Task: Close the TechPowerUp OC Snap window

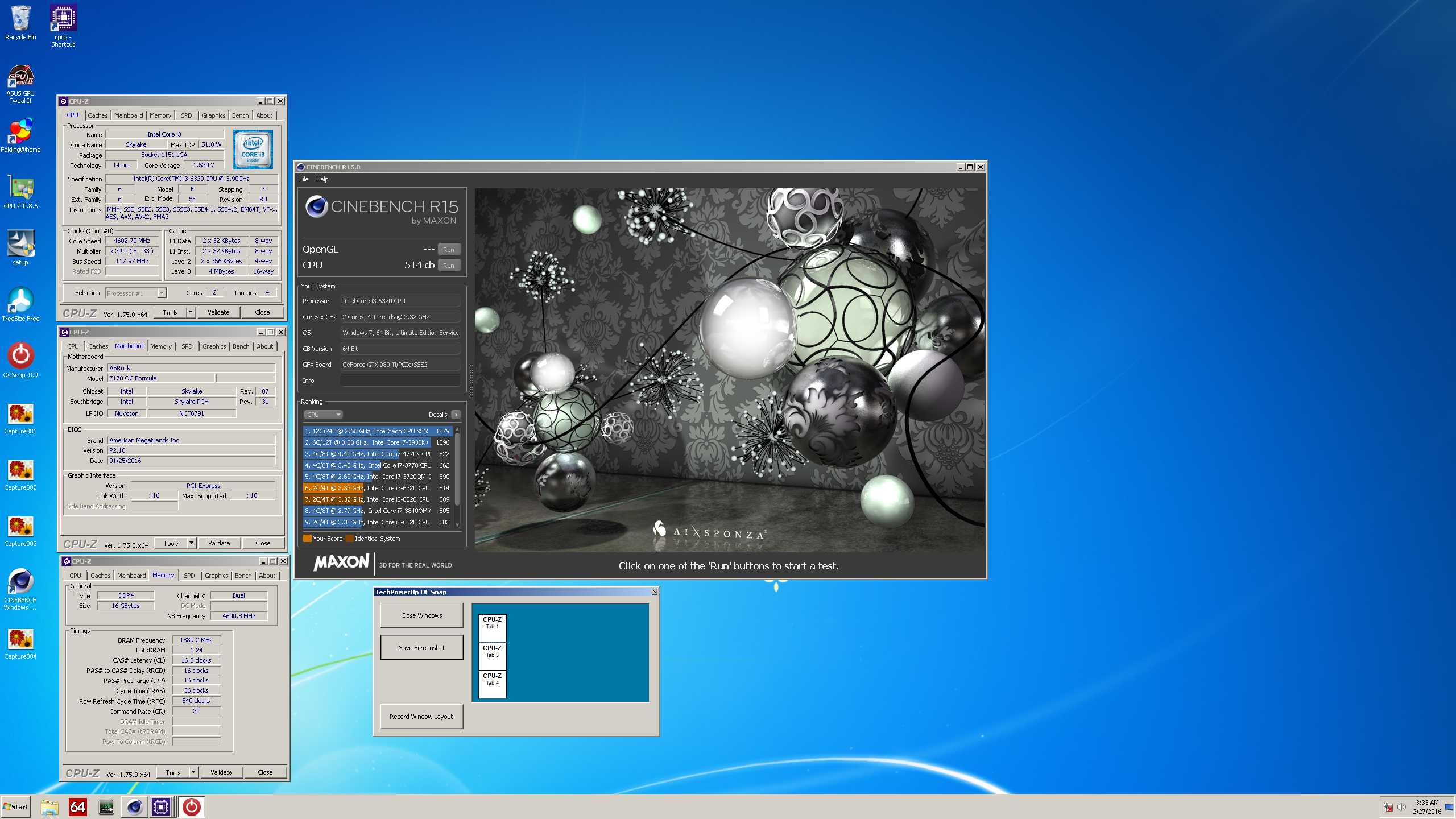Action: tap(654, 592)
